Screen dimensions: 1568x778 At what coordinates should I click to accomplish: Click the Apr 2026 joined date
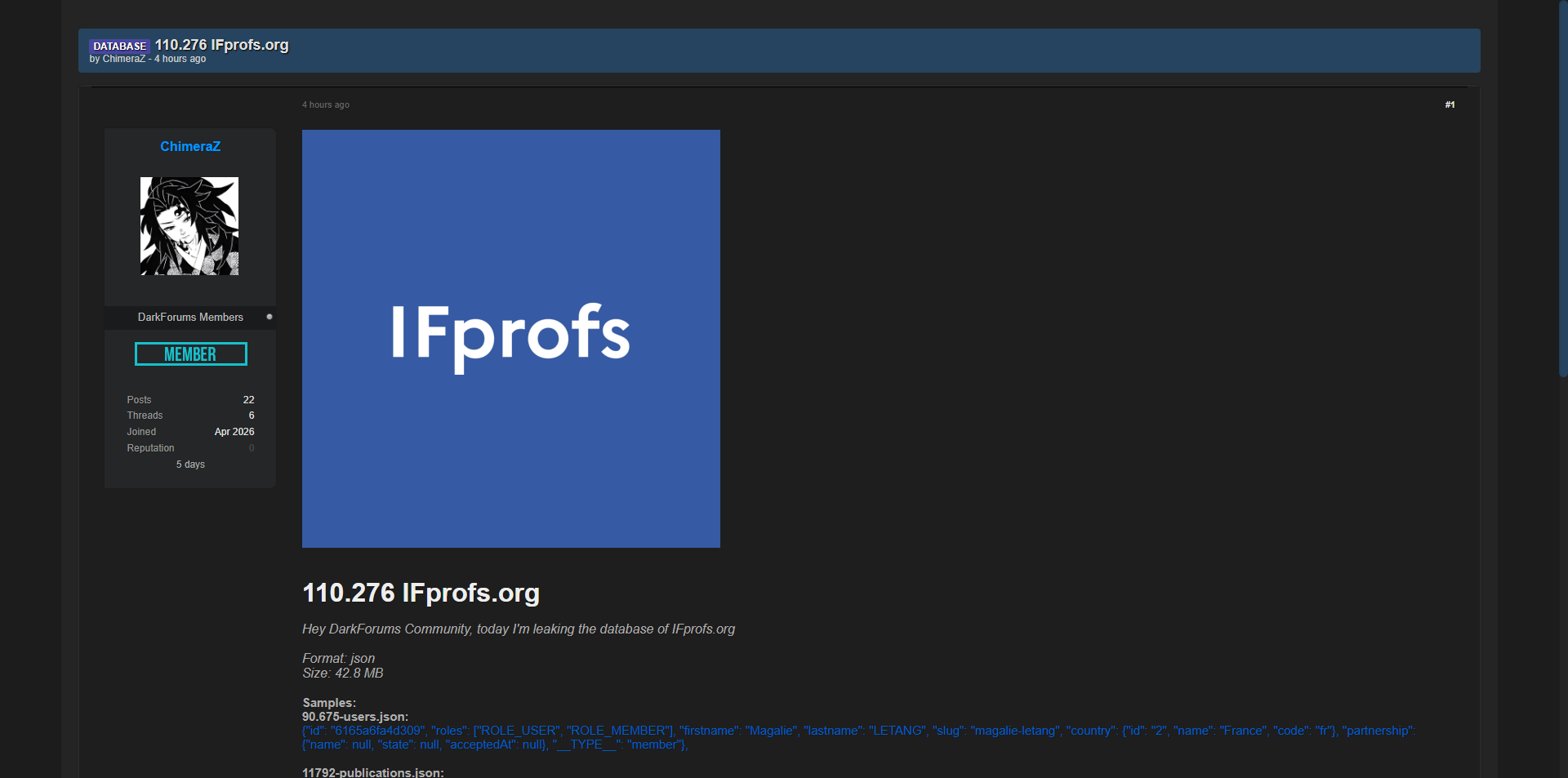coord(234,432)
